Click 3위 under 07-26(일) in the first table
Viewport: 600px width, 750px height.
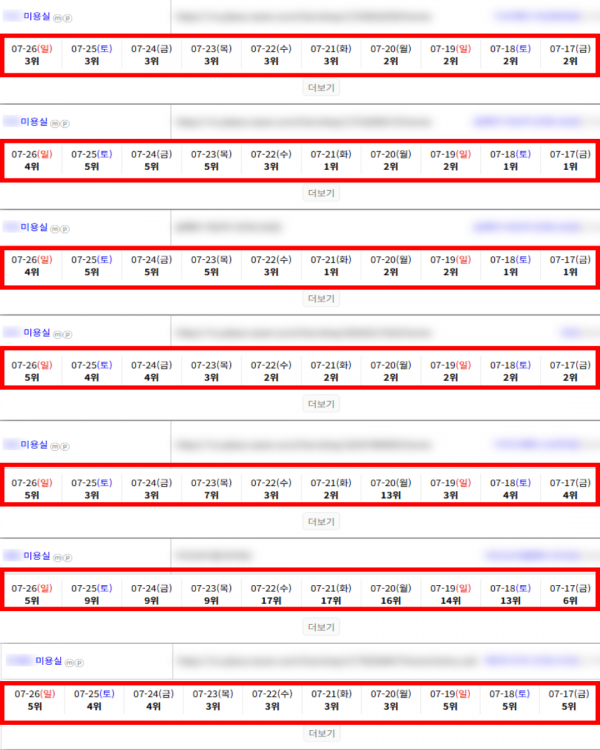[x=32, y=61]
